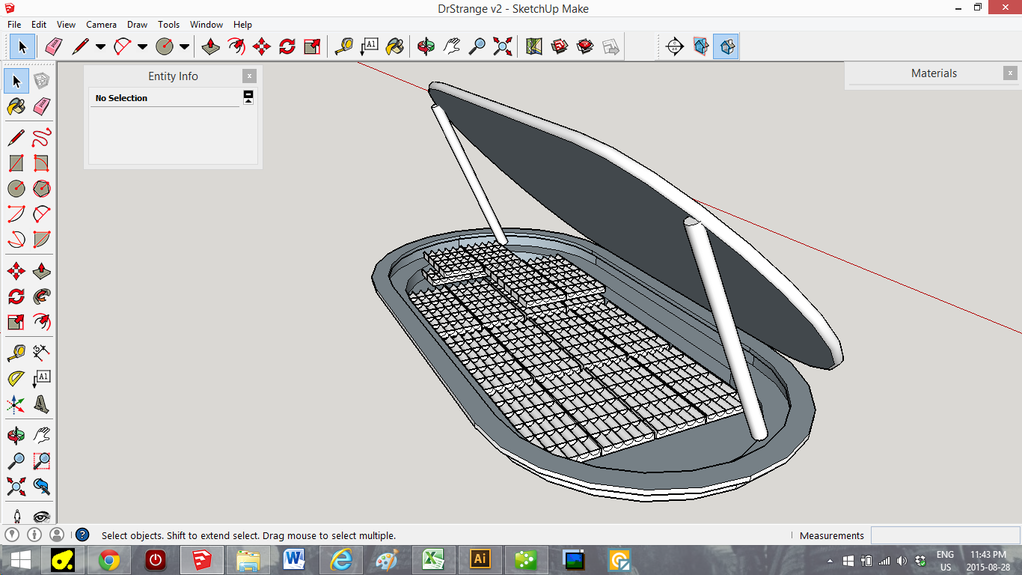Select Scale tool in the left tool set
The height and width of the screenshot is (575, 1022).
coord(16,322)
